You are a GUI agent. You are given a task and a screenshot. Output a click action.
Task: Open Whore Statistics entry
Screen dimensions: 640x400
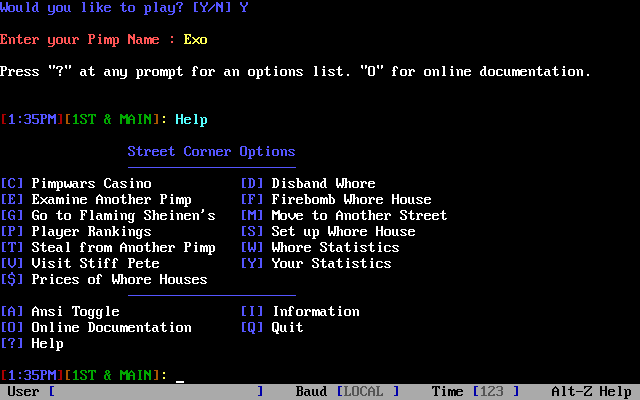click(x=320, y=247)
